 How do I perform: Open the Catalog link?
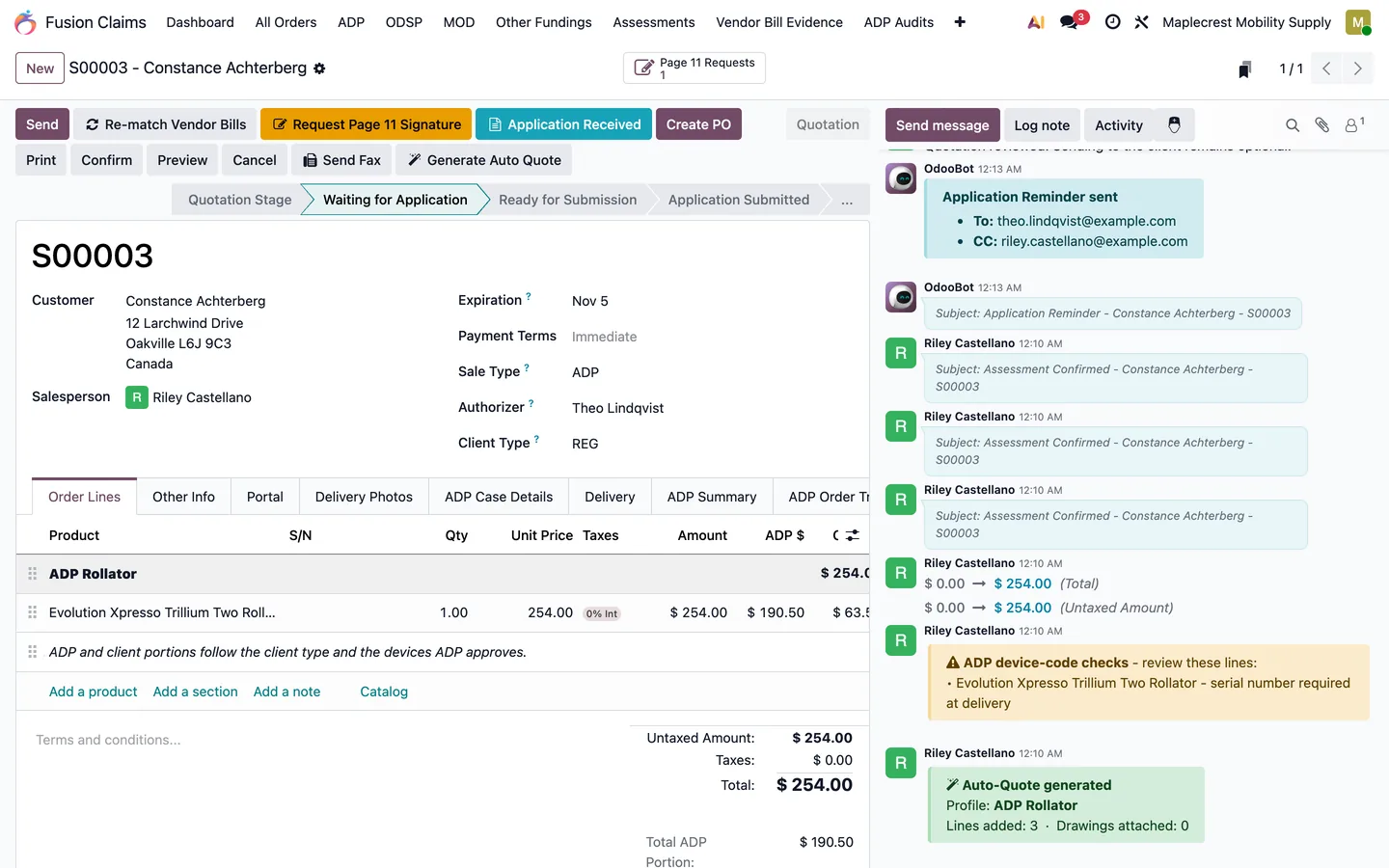click(x=384, y=692)
